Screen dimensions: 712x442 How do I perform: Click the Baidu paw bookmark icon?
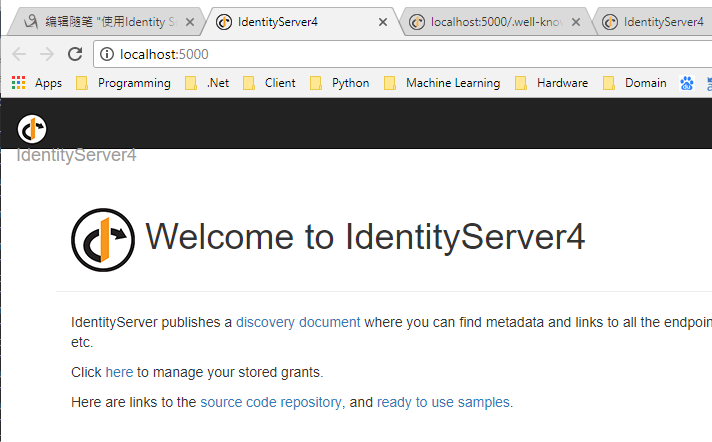tap(687, 83)
